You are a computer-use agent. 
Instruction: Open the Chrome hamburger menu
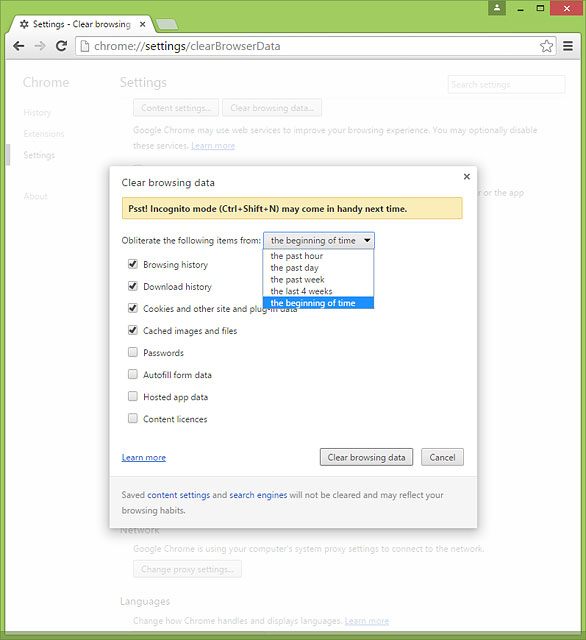coord(568,46)
